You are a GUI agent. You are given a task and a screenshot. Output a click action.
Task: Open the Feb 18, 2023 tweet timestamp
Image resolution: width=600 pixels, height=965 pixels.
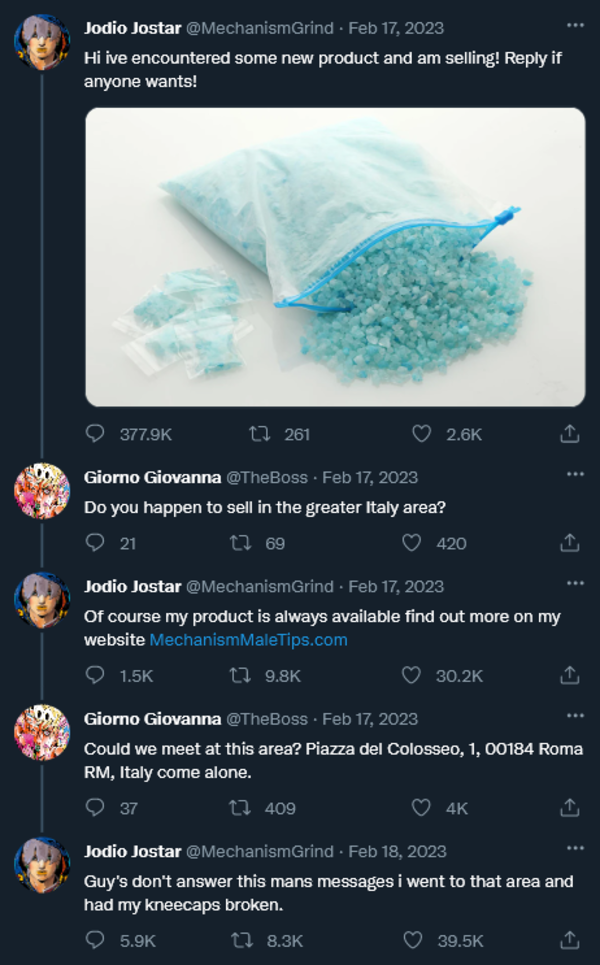pos(397,852)
